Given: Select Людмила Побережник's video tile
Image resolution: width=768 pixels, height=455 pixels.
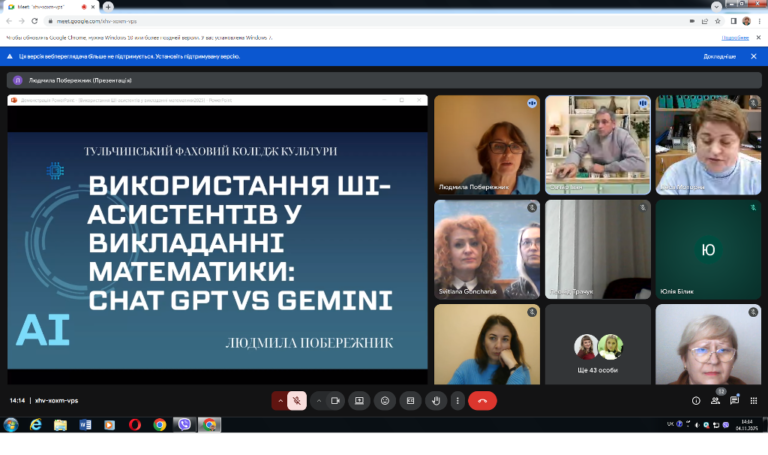Looking at the screenshot, I should pos(487,145).
